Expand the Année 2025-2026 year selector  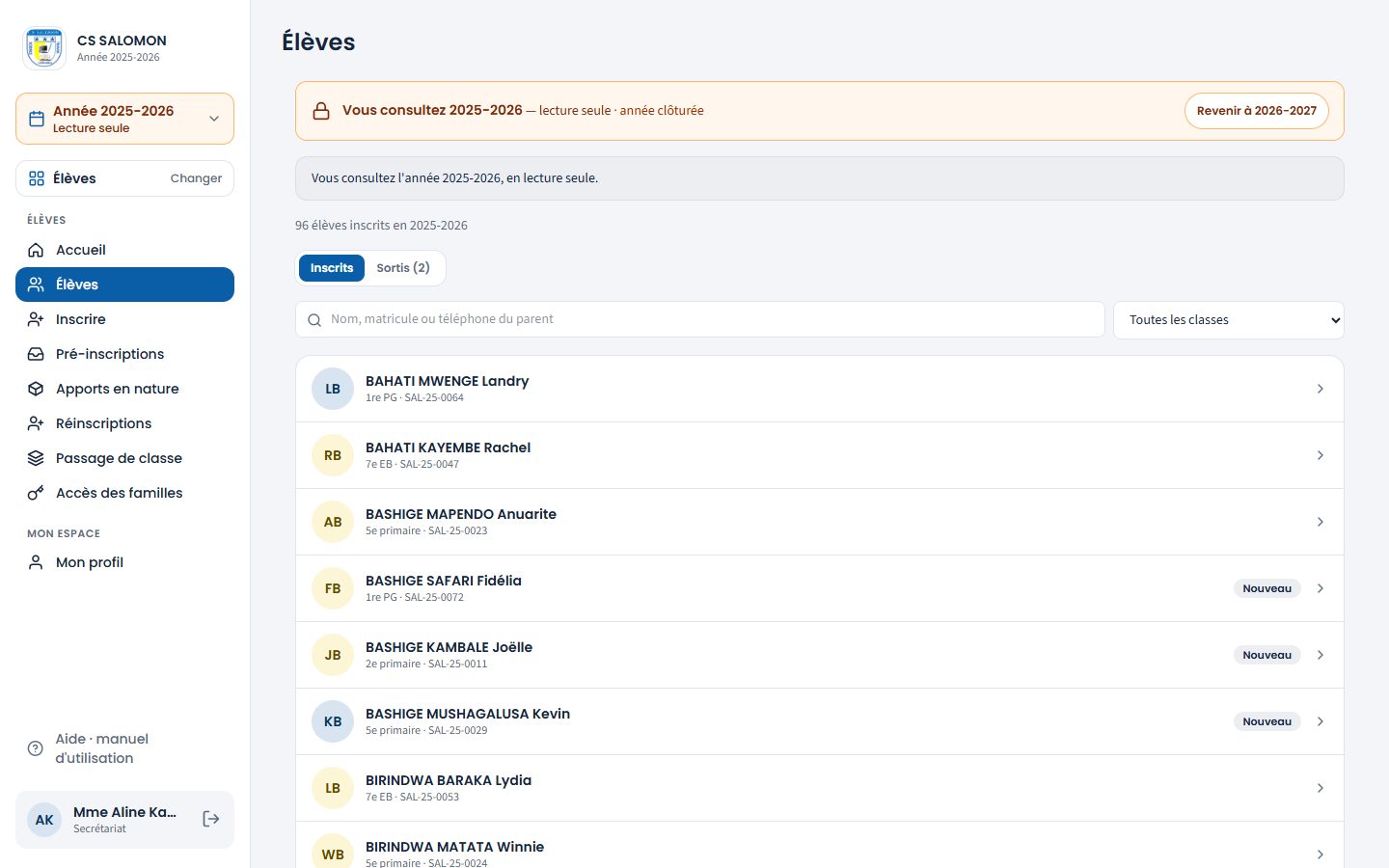coord(124,119)
